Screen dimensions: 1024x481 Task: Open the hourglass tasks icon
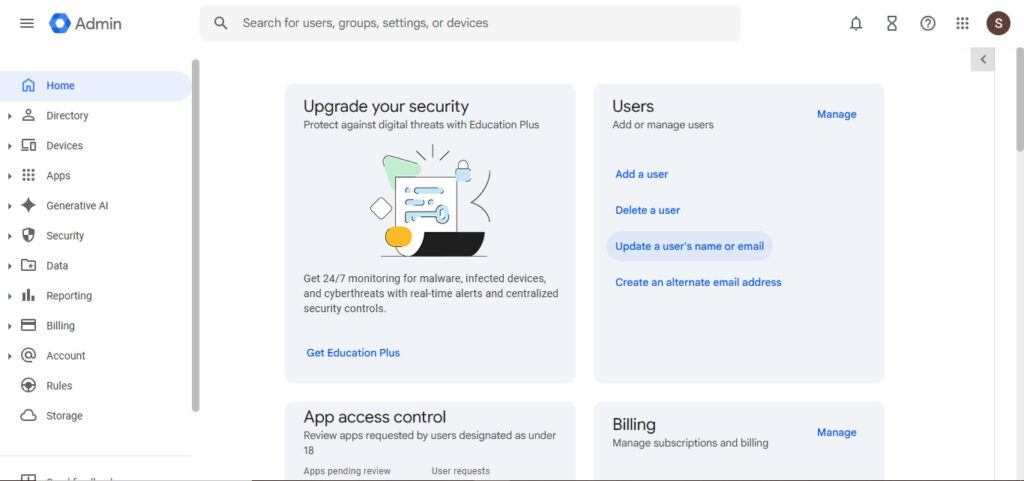pos(892,23)
